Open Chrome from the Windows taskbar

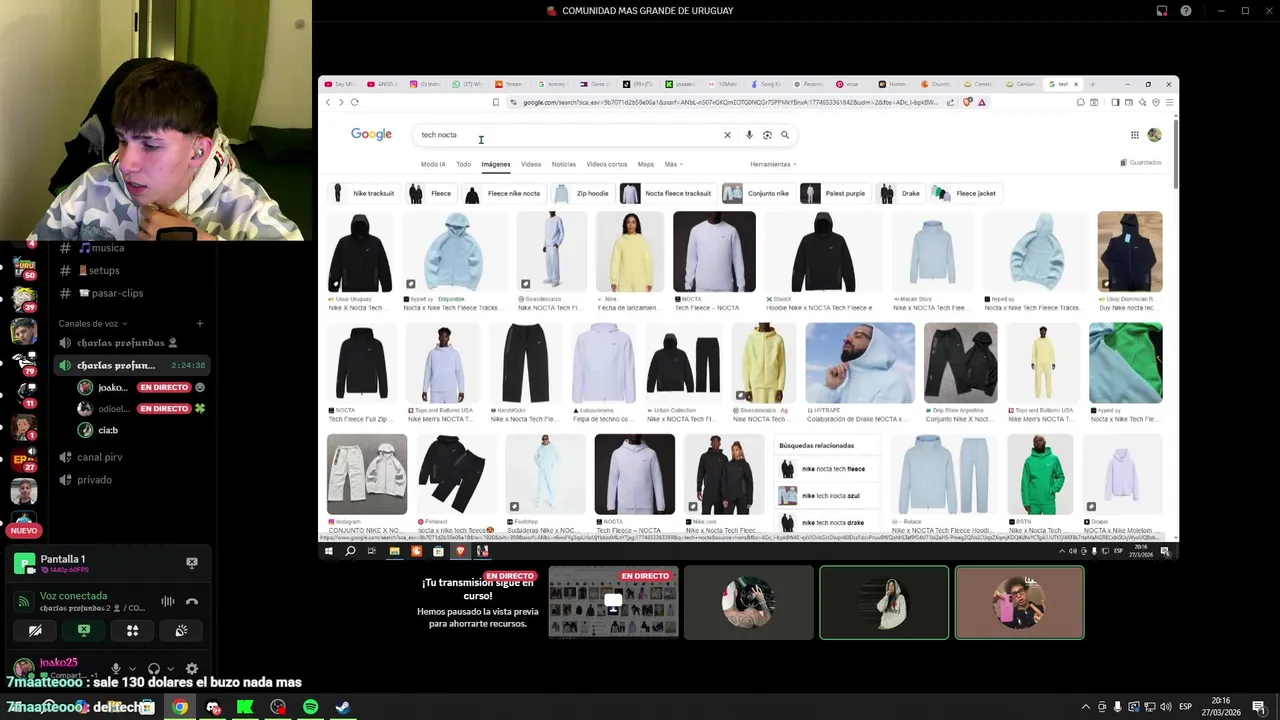(180, 707)
